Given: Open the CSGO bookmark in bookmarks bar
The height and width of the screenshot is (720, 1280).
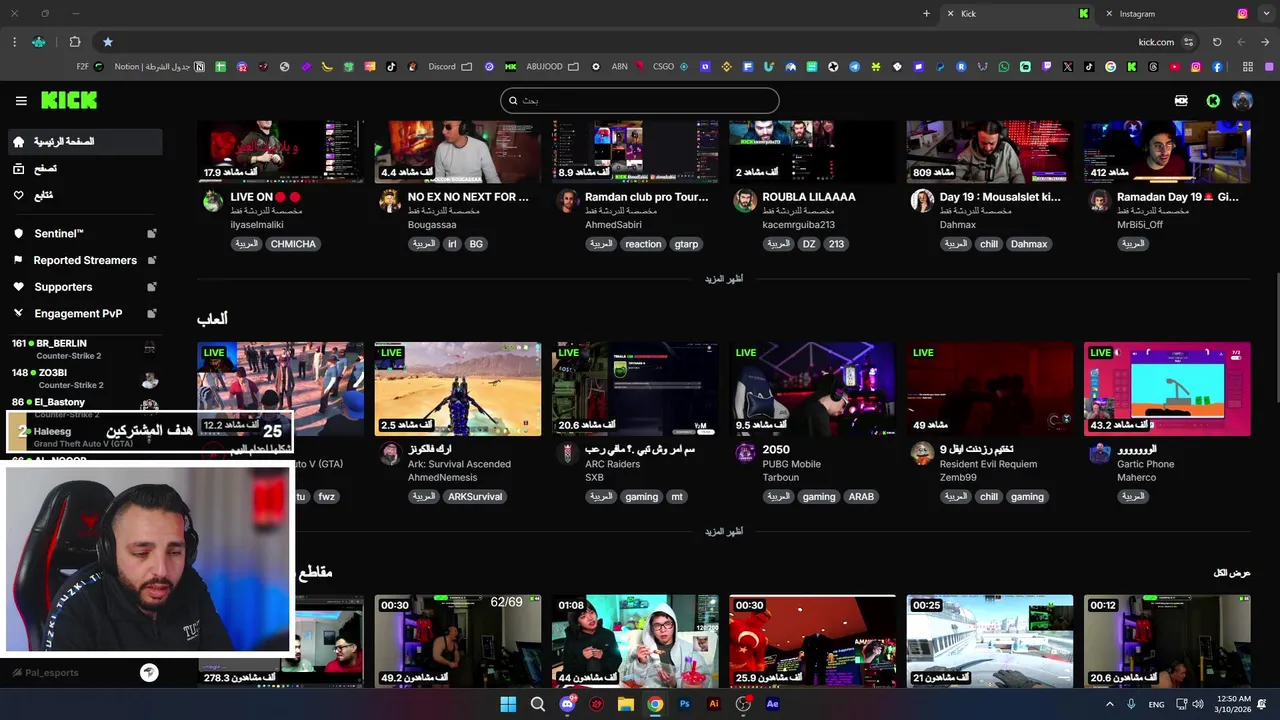Looking at the screenshot, I should [670, 67].
